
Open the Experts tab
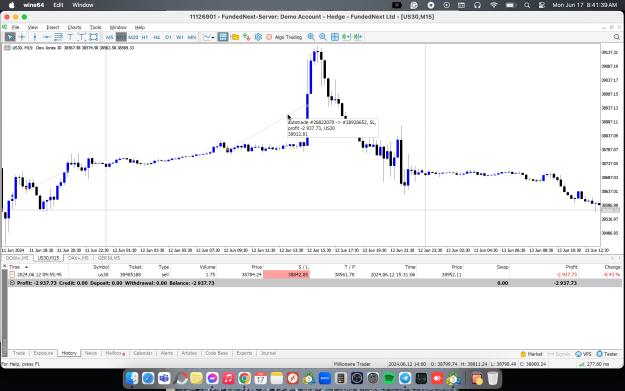point(244,354)
